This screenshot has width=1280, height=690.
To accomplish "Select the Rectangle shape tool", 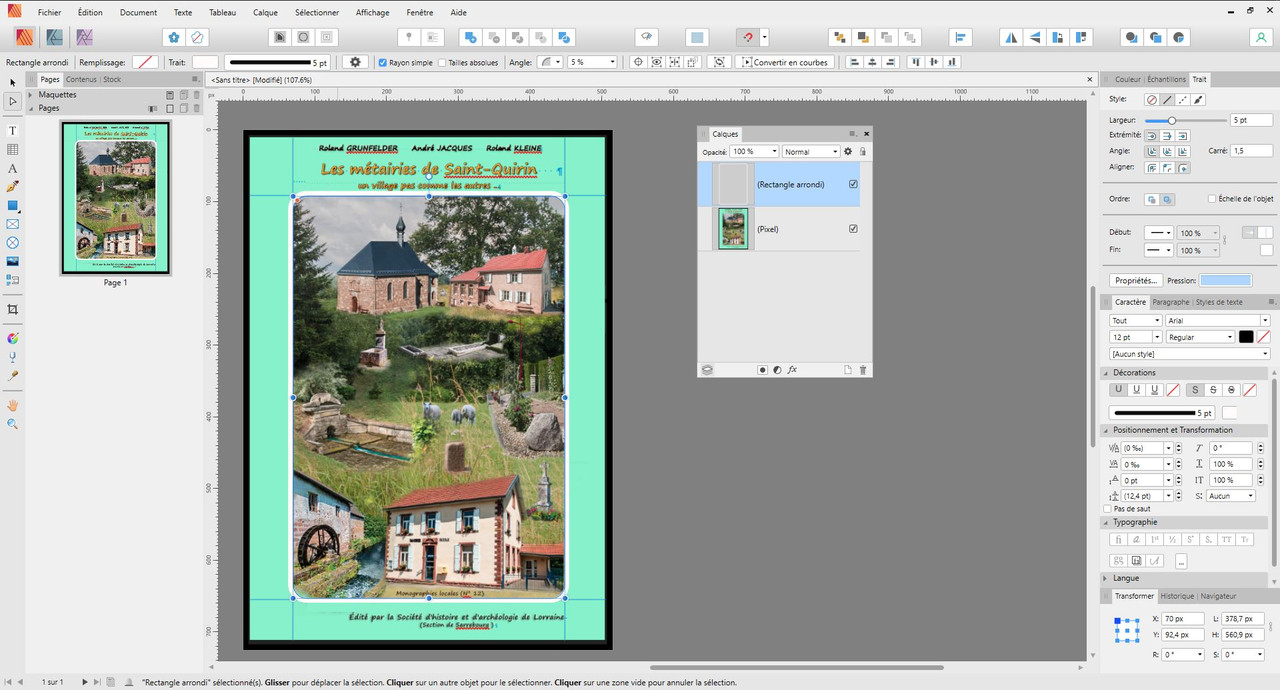I will click(x=13, y=205).
